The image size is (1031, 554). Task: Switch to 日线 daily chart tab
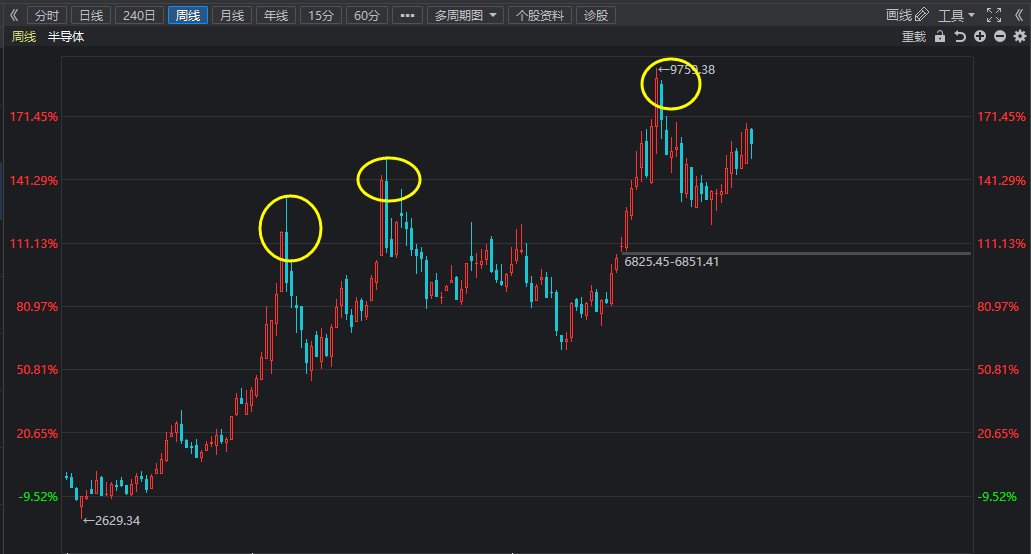[91, 15]
